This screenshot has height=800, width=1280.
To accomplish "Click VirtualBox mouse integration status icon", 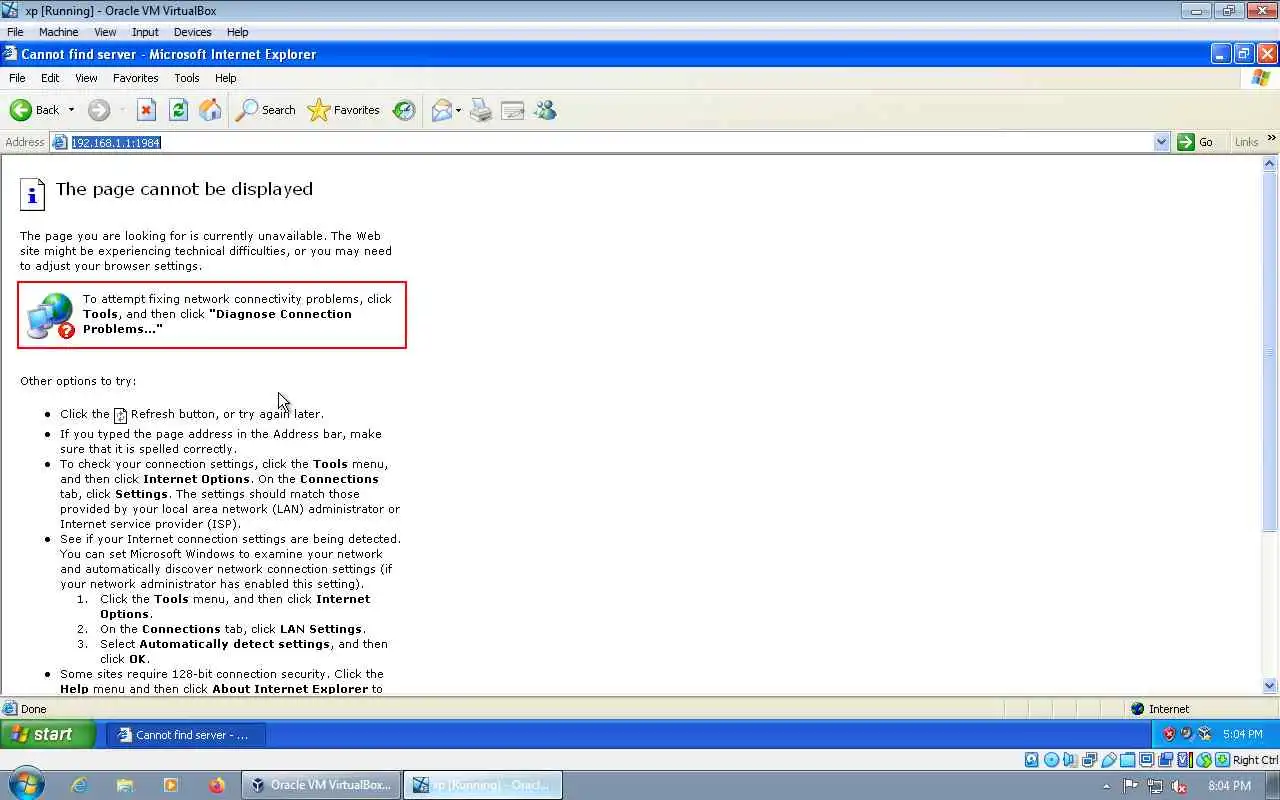I will click(1204, 760).
